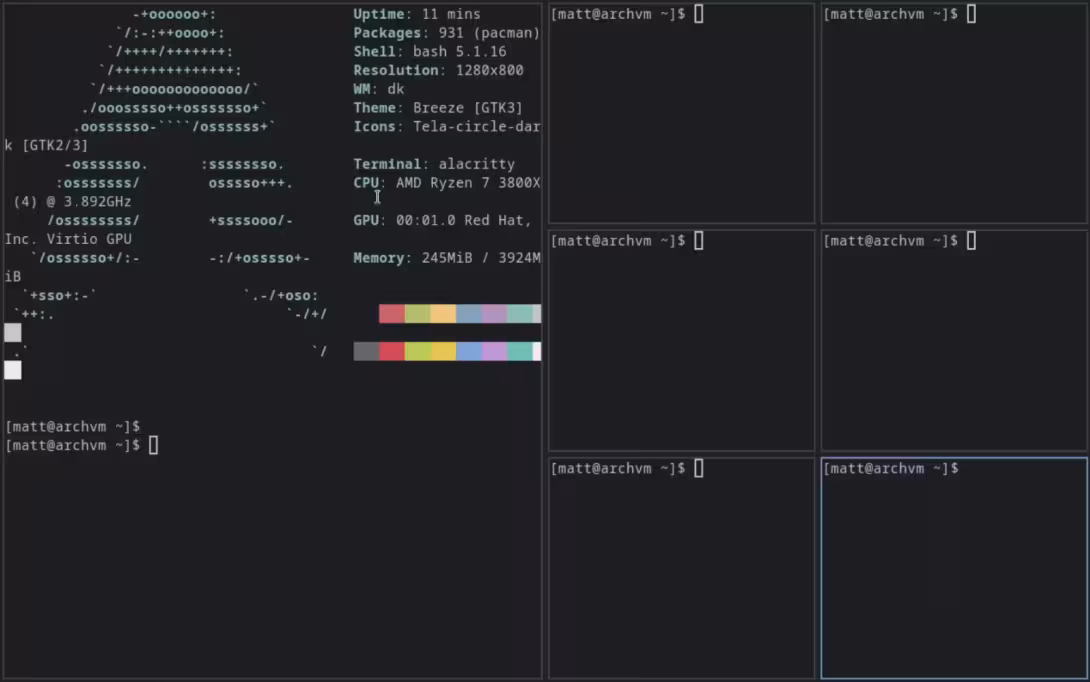Click the '931 (pacman)' package count

coord(489,33)
